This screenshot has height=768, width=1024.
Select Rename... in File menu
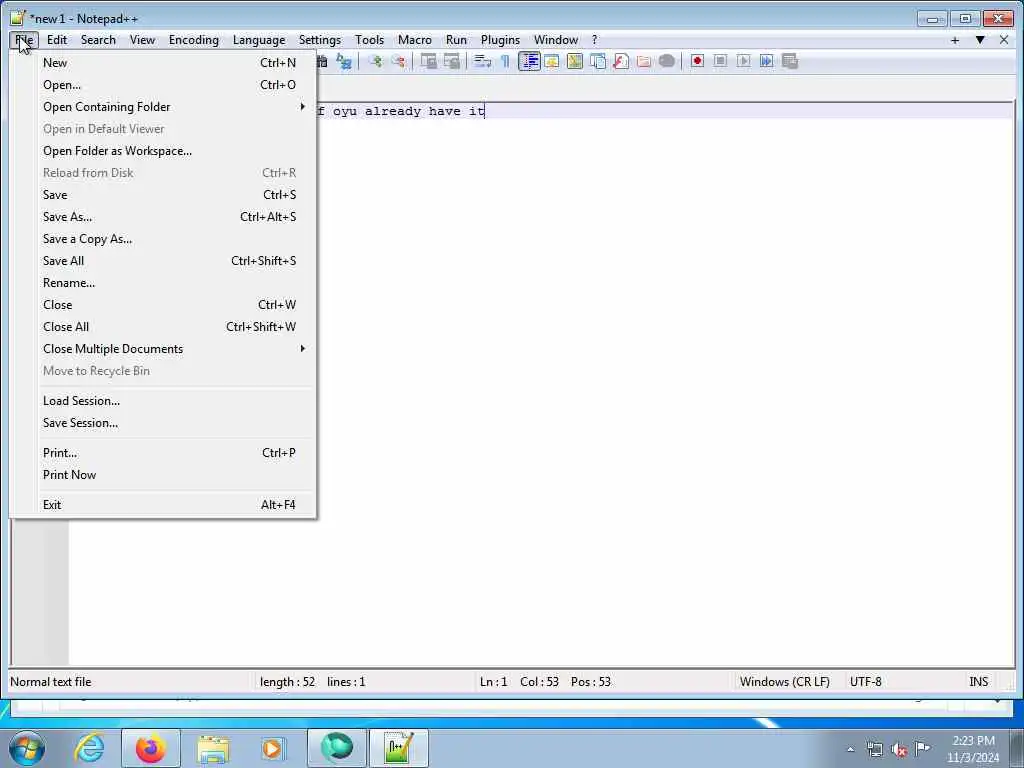163,283
